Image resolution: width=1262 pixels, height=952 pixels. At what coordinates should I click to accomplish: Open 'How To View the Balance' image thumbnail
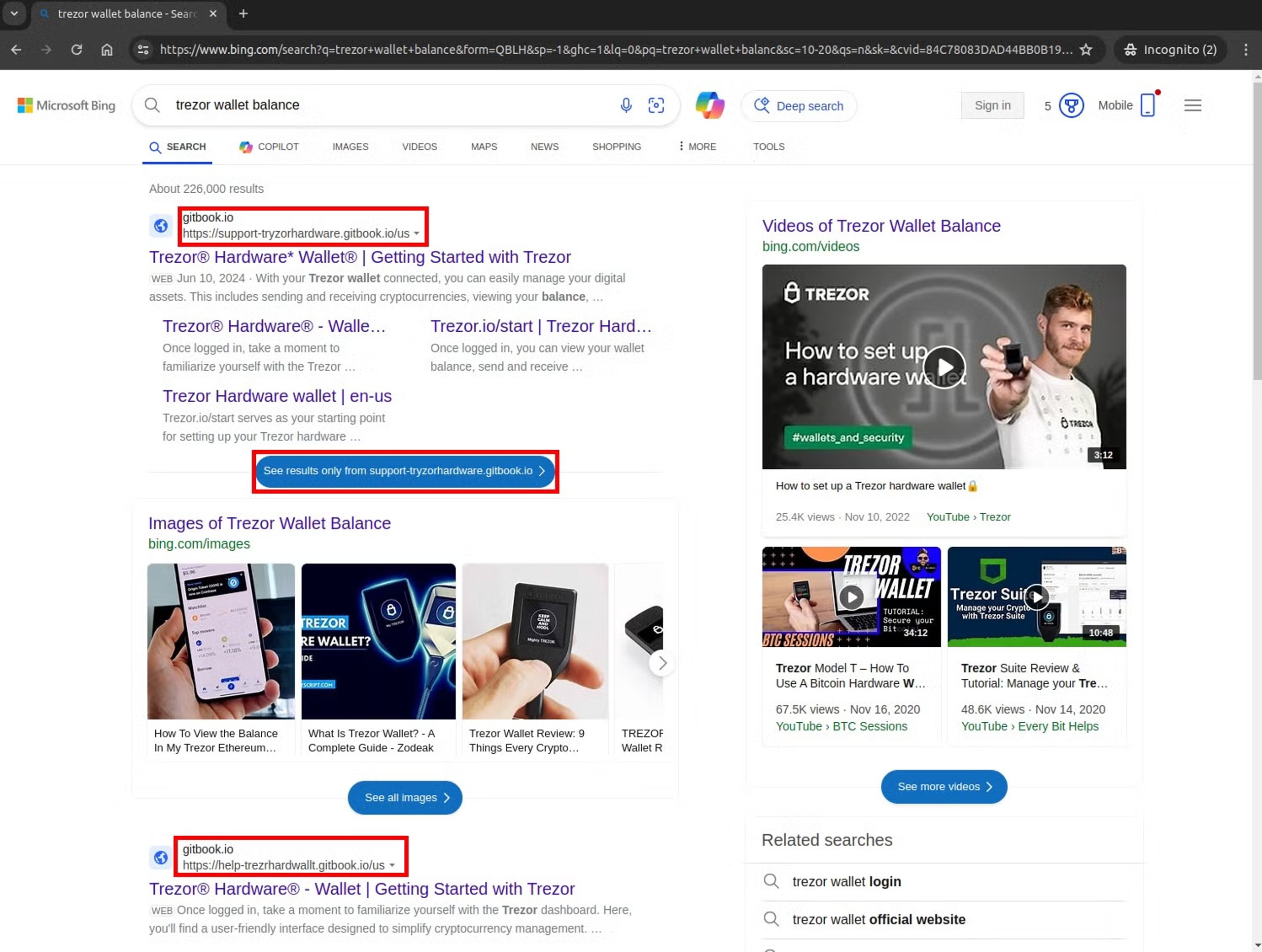(221, 642)
